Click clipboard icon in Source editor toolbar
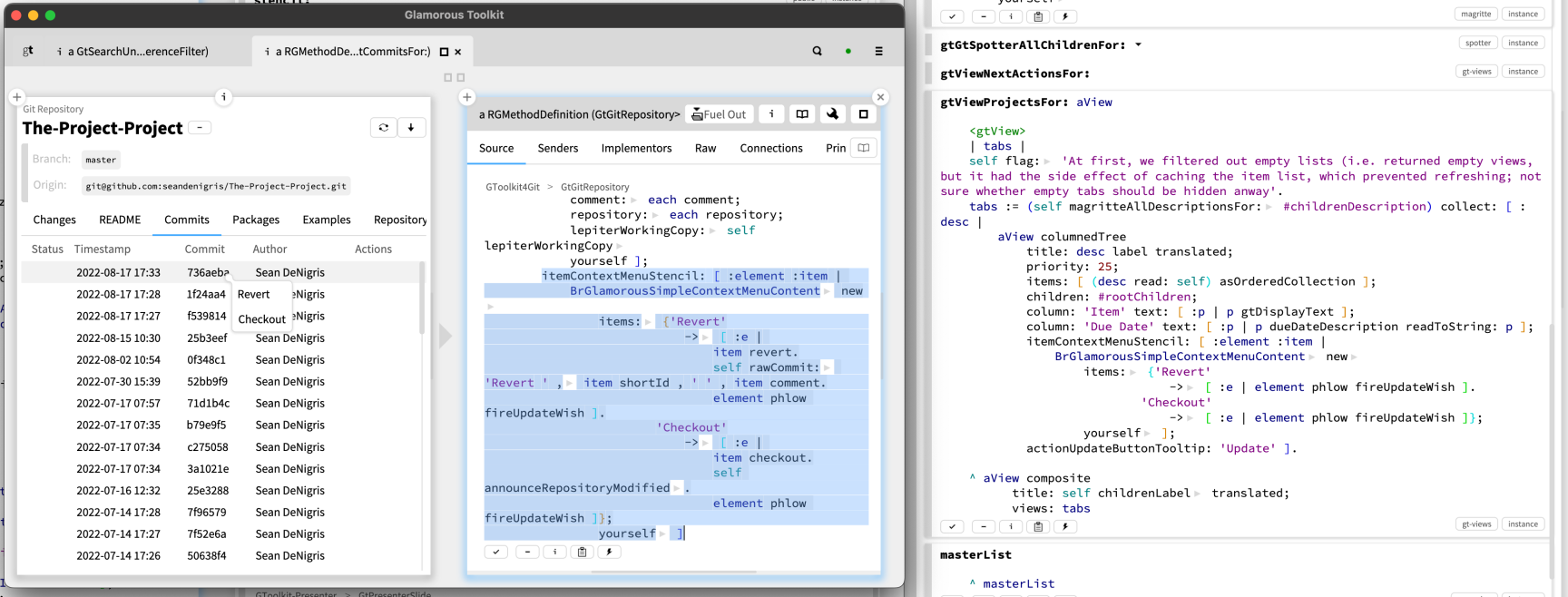 [583, 552]
